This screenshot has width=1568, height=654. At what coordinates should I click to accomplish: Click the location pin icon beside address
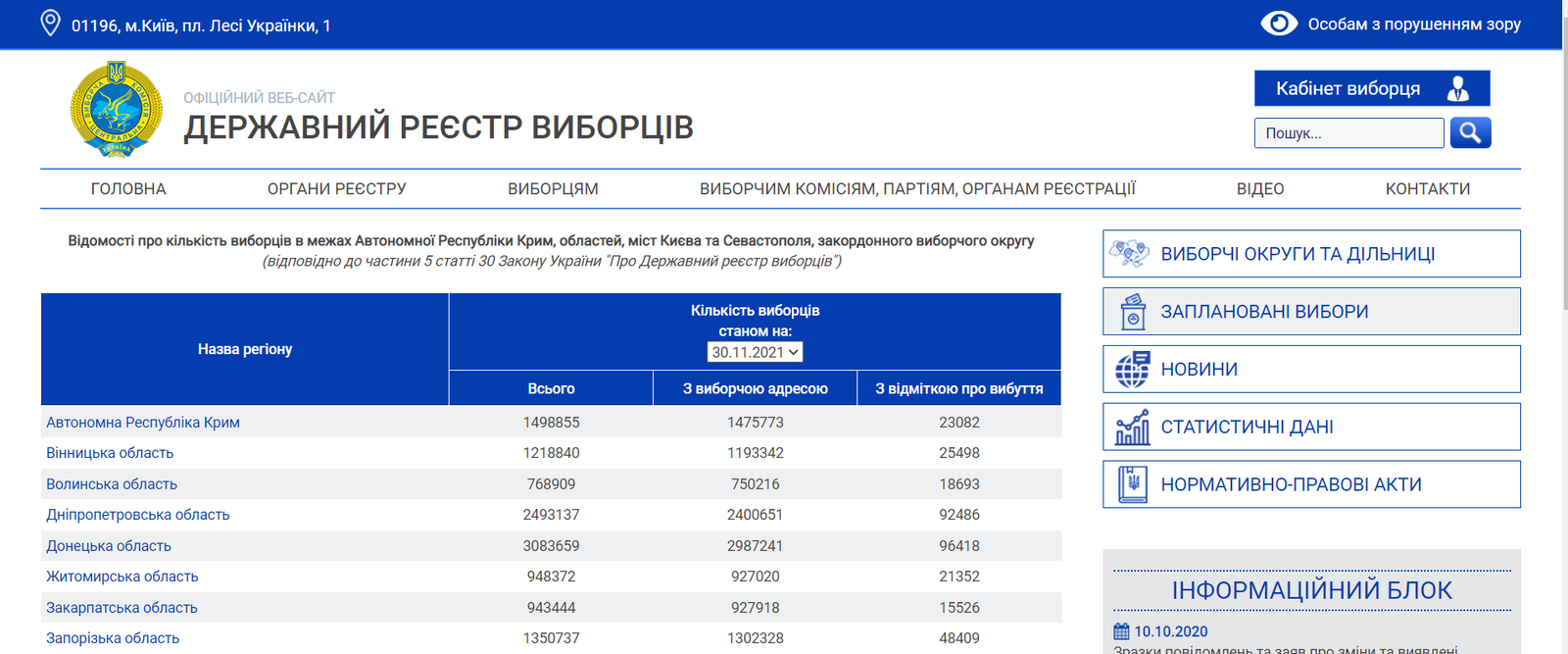50,24
